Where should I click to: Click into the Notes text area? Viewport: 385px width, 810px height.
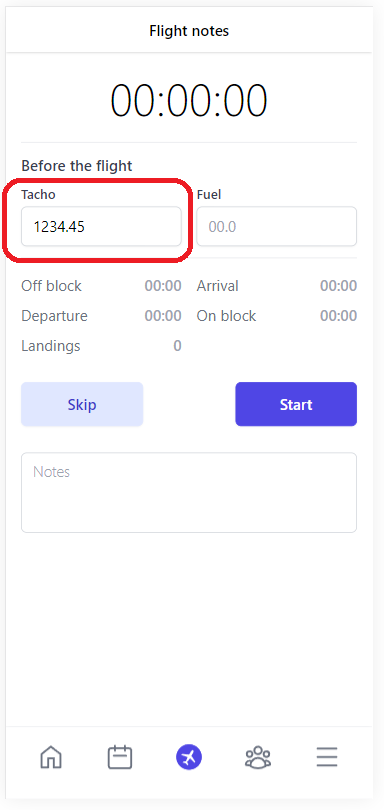[189, 492]
